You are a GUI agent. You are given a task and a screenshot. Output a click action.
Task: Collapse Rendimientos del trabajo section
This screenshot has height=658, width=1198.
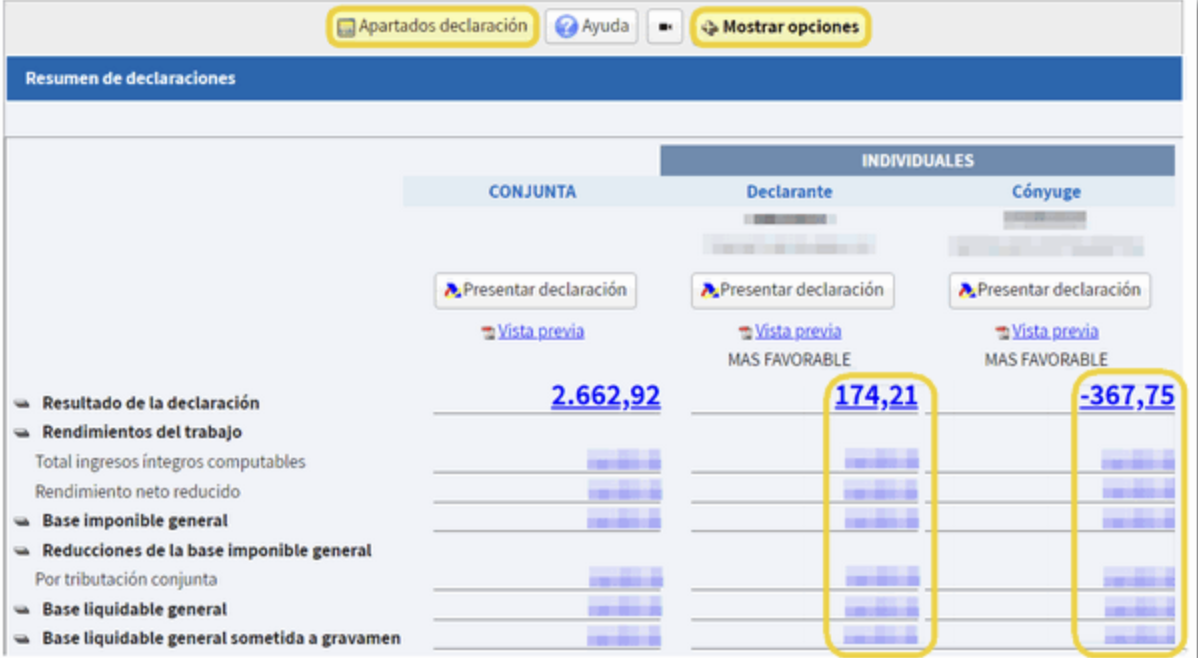point(22,433)
